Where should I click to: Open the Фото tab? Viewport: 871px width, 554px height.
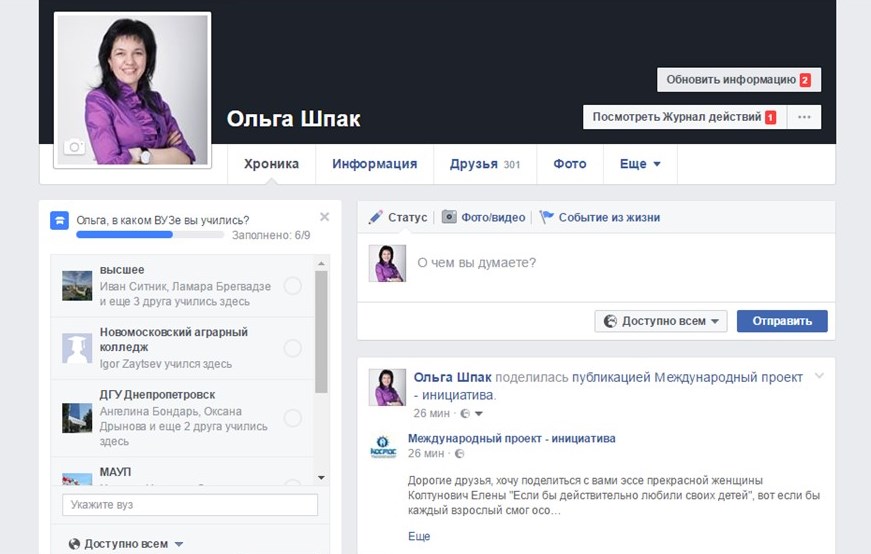click(570, 164)
